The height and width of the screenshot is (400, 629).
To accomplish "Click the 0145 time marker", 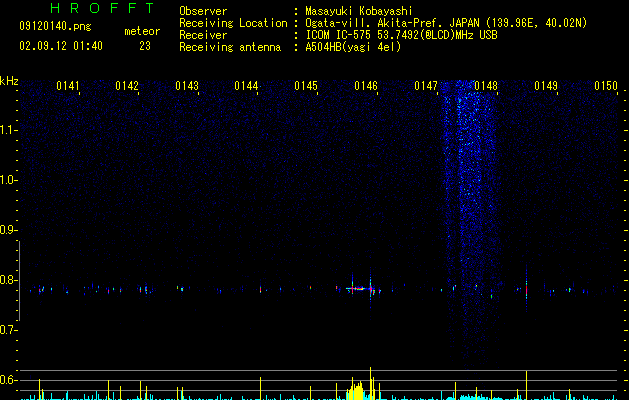I will tap(306, 86).
